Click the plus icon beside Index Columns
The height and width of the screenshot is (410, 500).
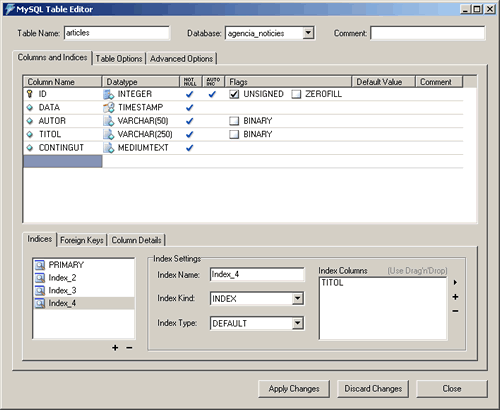pyautogui.click(x=455, y=297)
